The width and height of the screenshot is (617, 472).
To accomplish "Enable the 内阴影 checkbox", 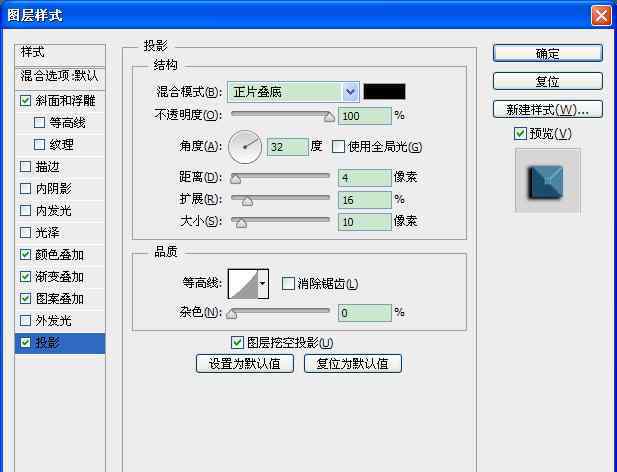I will 26,189.
